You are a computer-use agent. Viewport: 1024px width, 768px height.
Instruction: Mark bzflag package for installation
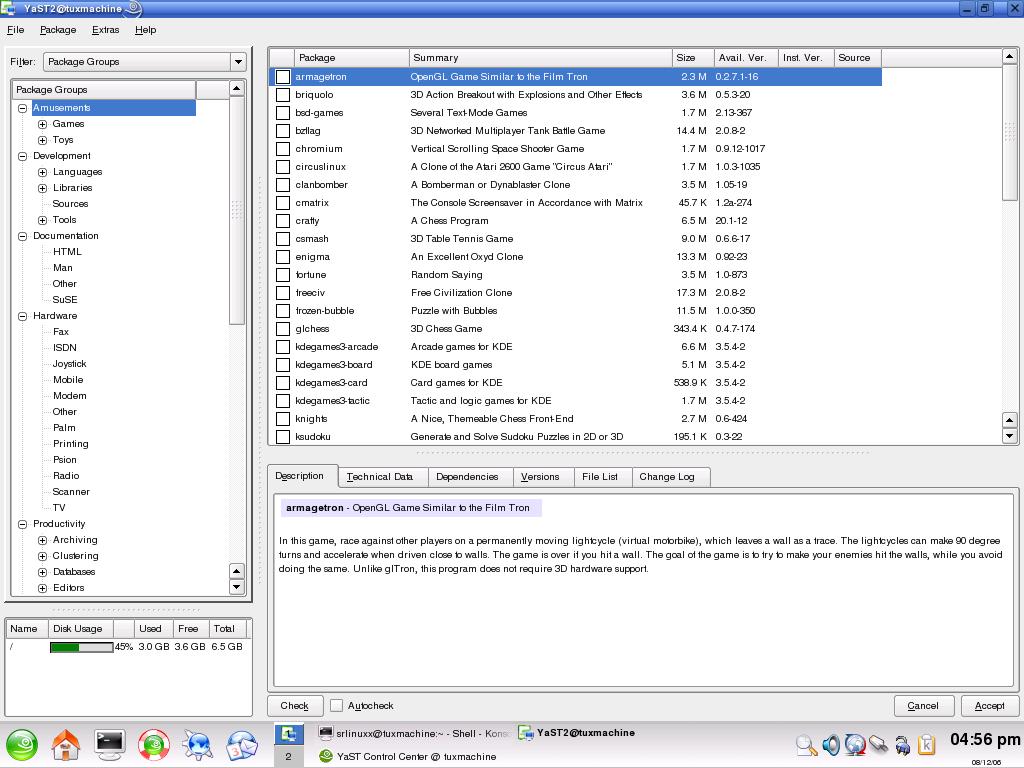(283, 131)
